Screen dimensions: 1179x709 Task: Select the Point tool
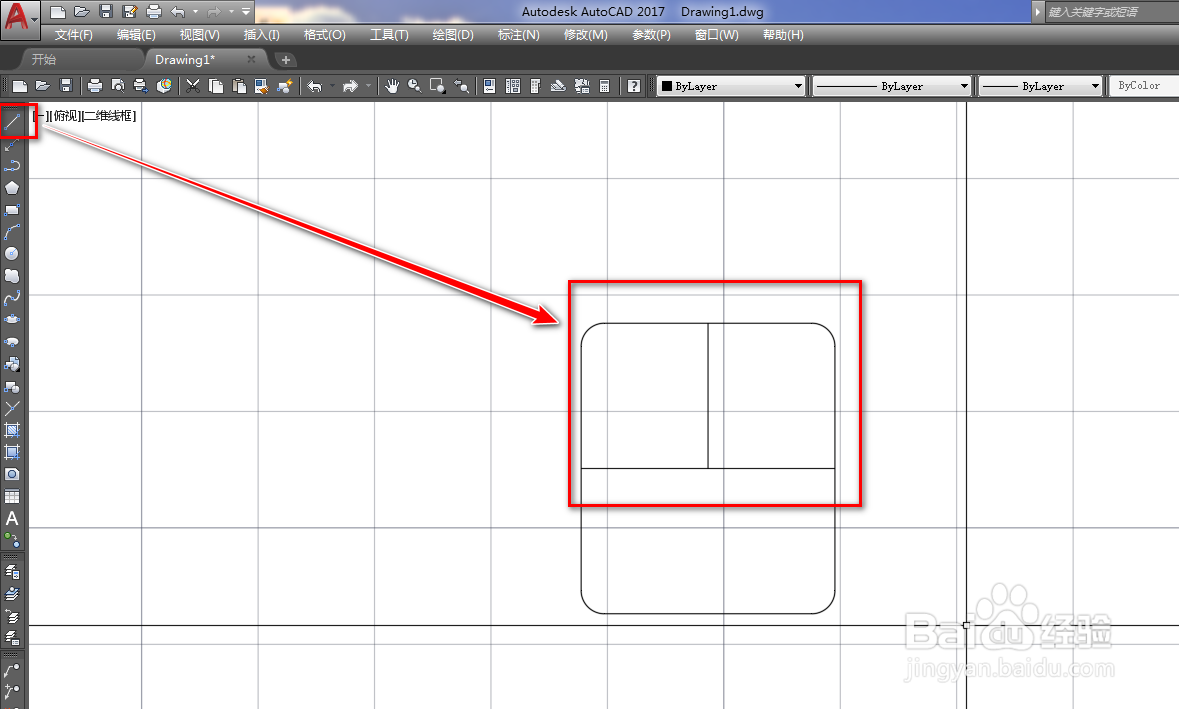click(x=12, y=408)
